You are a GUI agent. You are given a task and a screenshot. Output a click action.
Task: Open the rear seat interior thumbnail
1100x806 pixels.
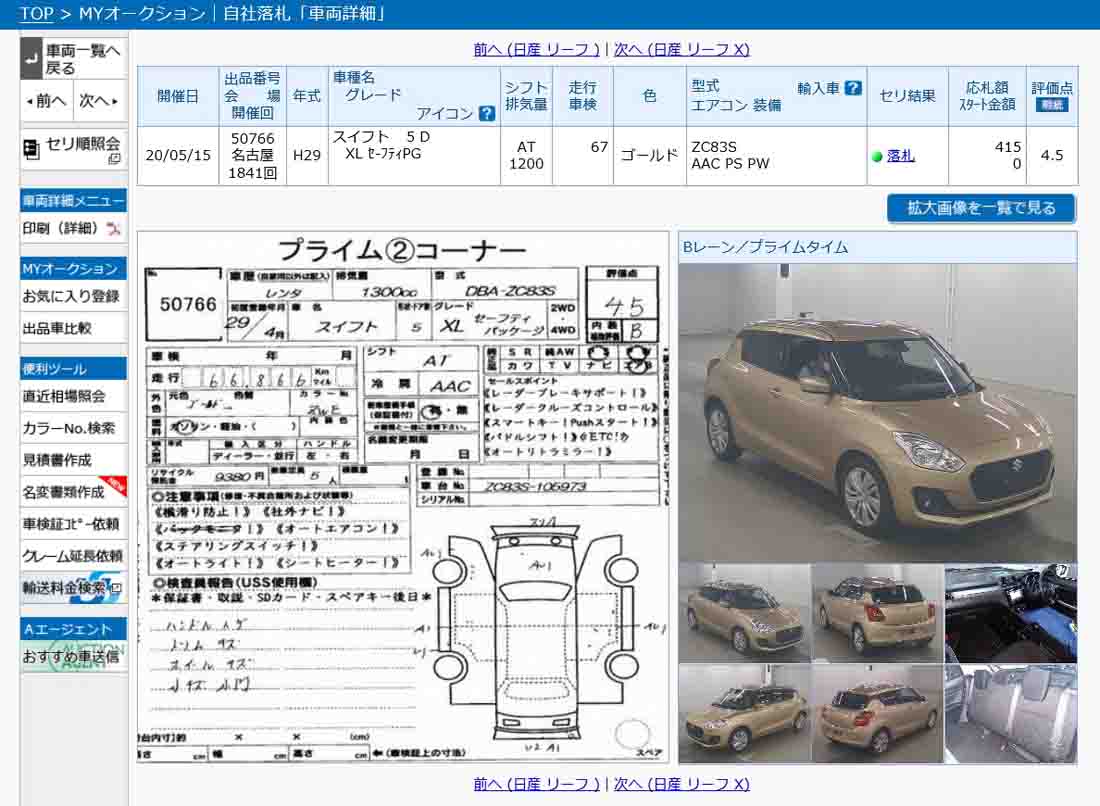[x=1011, y=713]
